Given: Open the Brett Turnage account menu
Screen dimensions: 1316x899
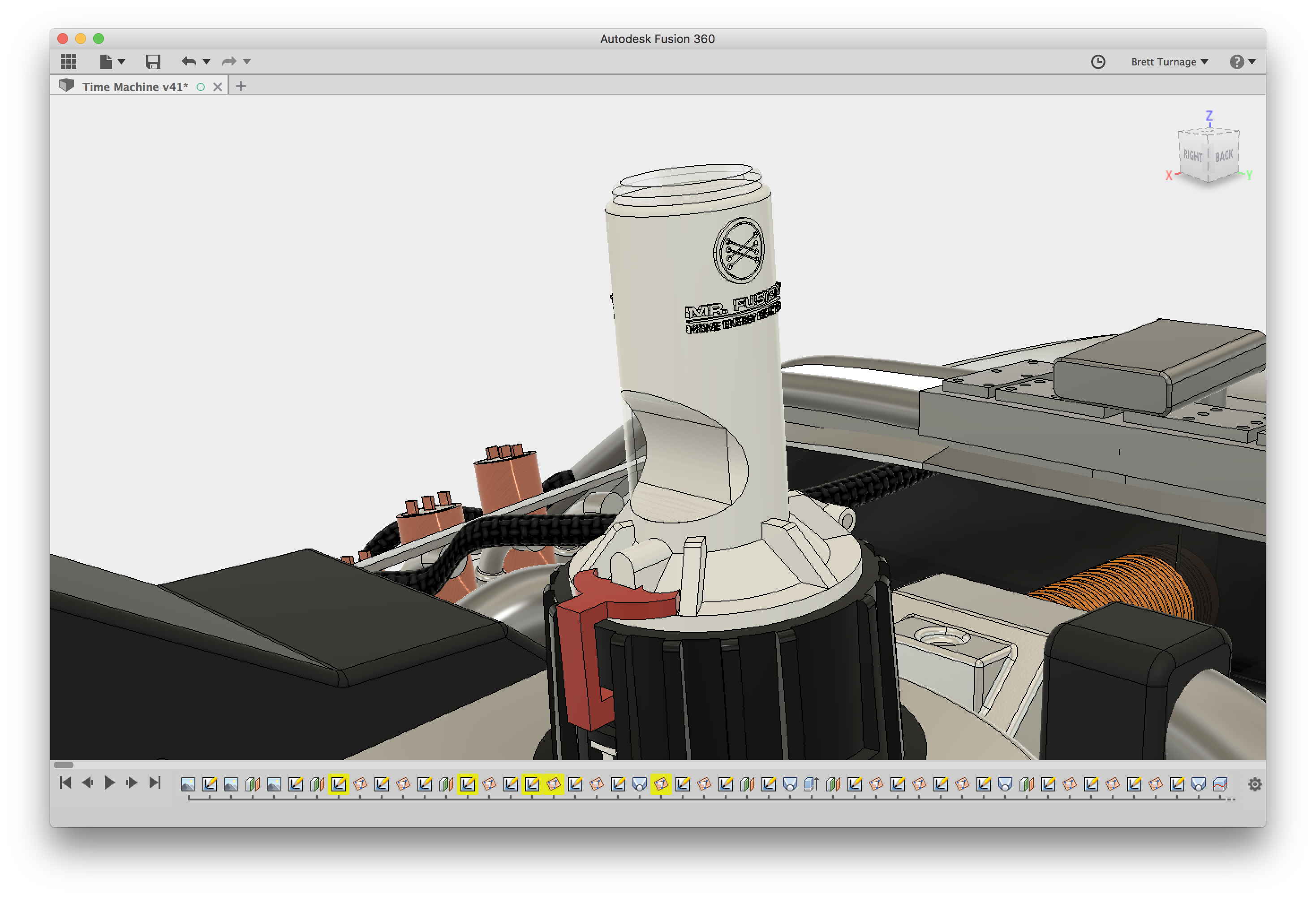Looking at the screenshot, I should click(x=1170, y=62).
